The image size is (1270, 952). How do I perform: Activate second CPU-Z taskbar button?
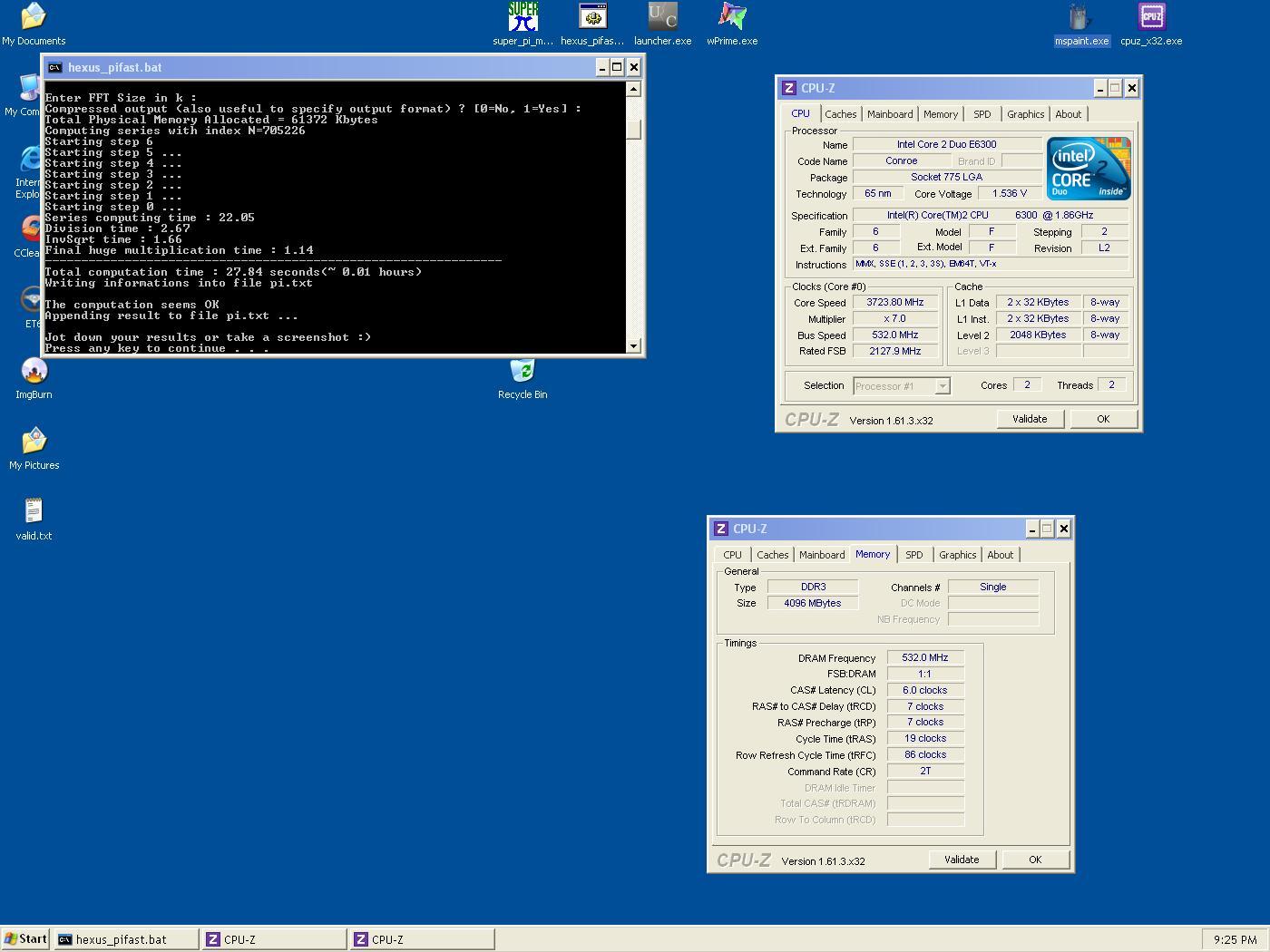click(x=423, y=939)
